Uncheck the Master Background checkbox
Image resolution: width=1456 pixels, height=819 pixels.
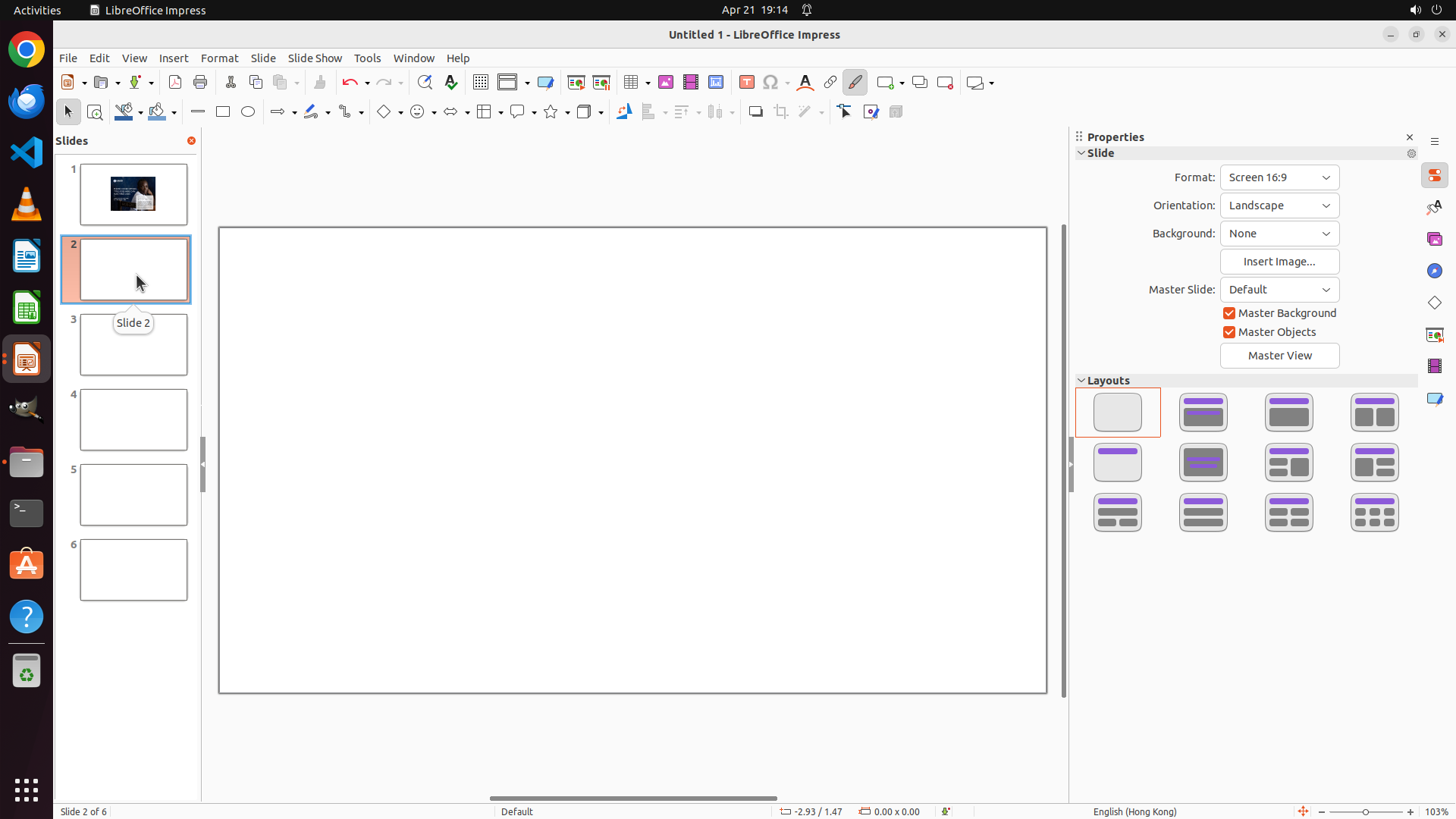1229,313
